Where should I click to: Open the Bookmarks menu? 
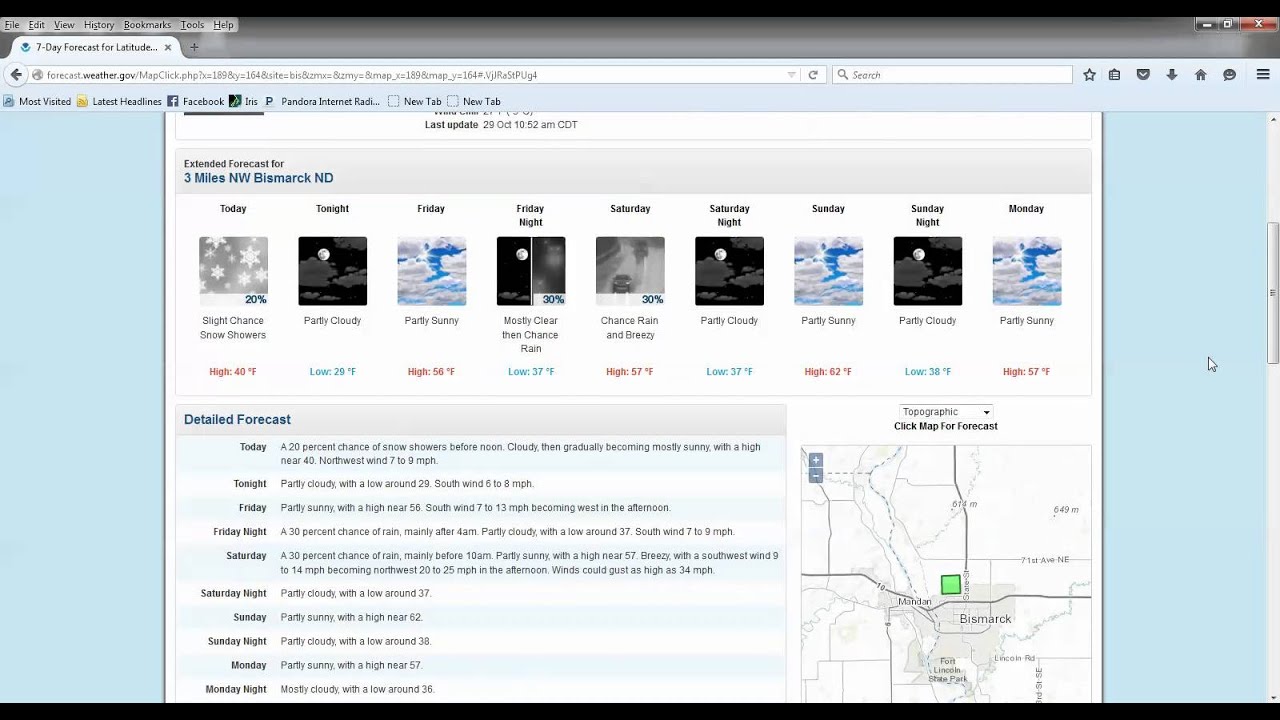pos(147,25)
